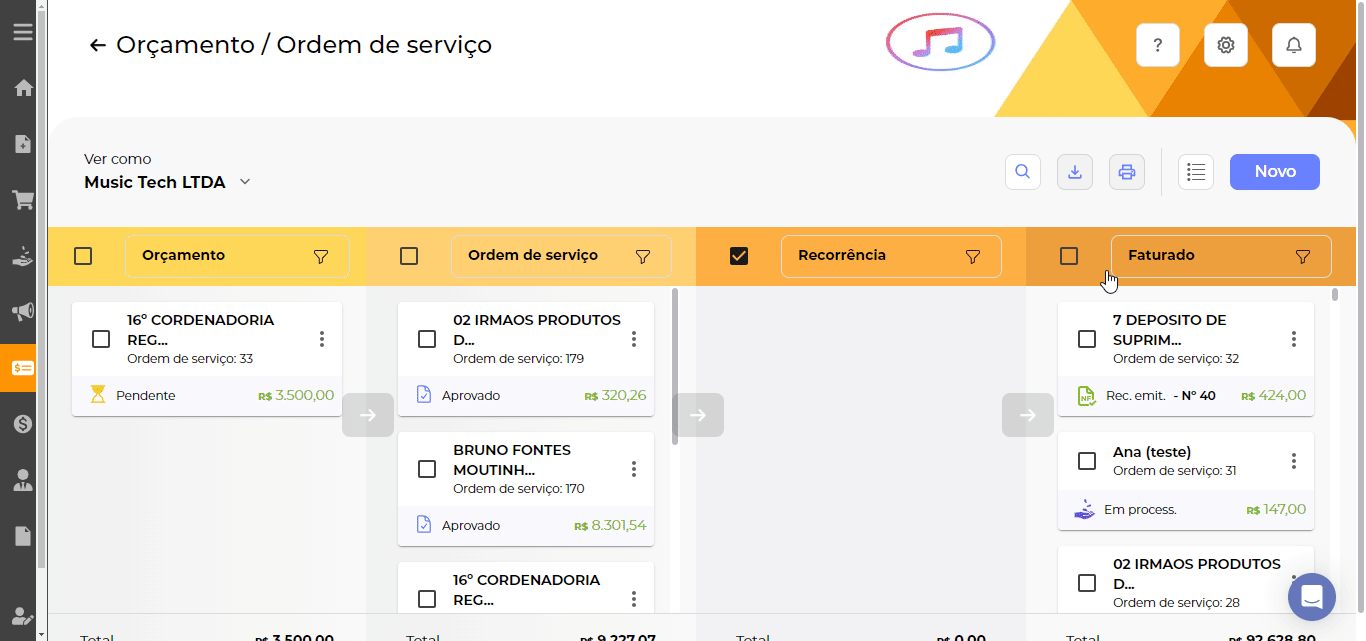This screenshot has height=641, width=1366.
Task: Open settings gear icon
Action: (1225, 45)
